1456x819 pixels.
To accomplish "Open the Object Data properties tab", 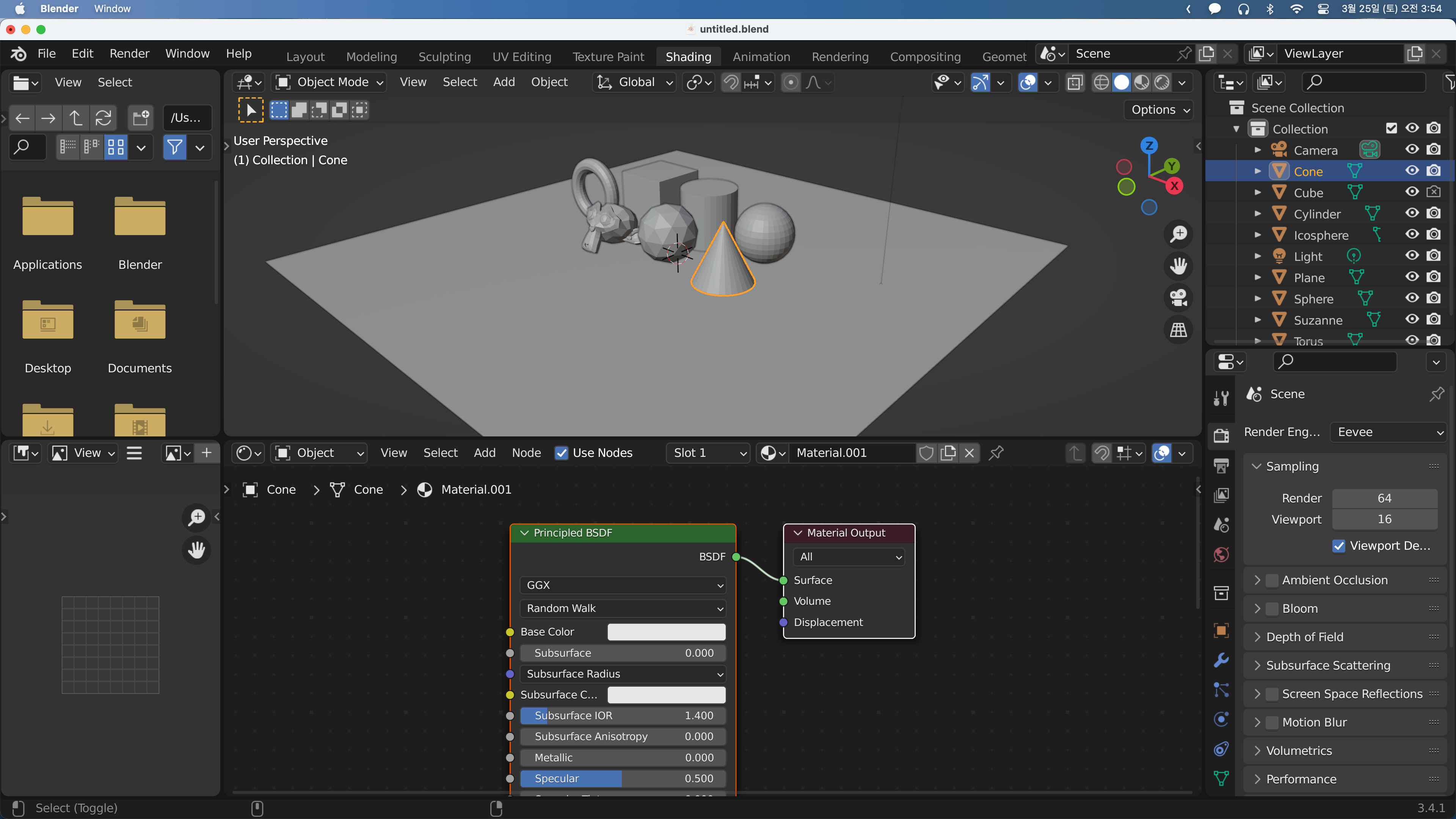I will (x=1221, y=778).
